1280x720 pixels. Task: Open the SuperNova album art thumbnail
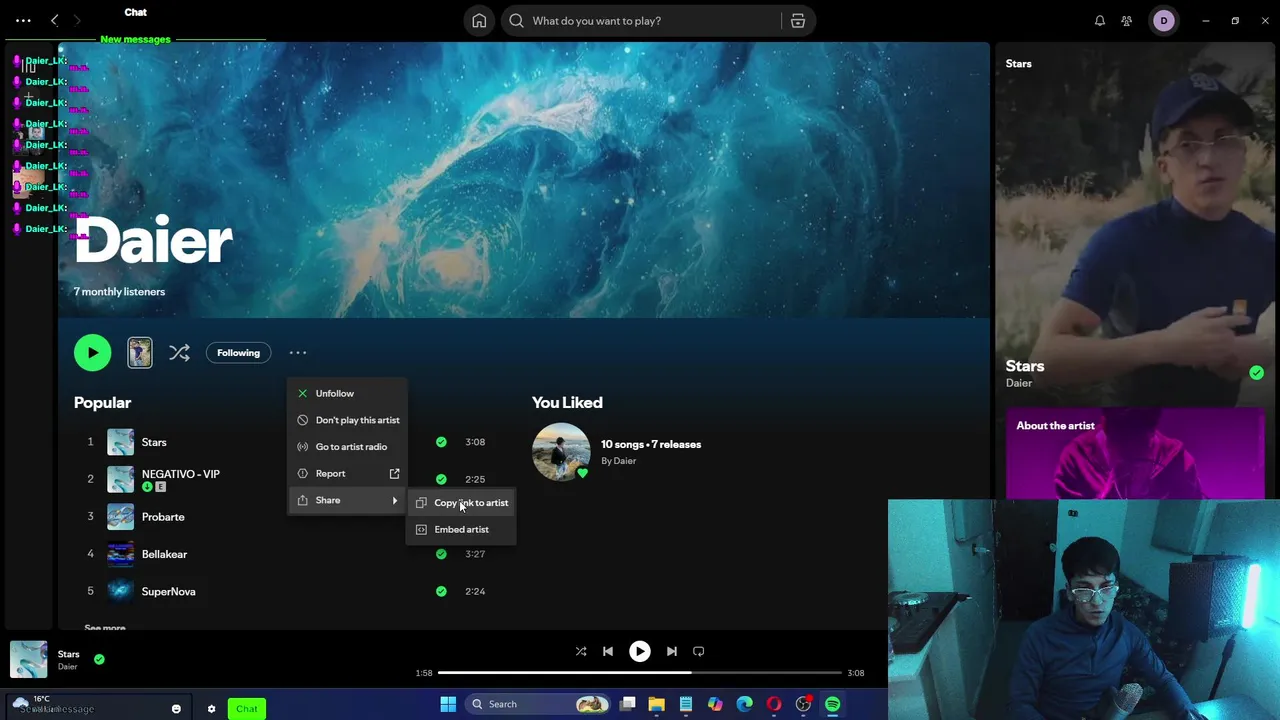120,591
